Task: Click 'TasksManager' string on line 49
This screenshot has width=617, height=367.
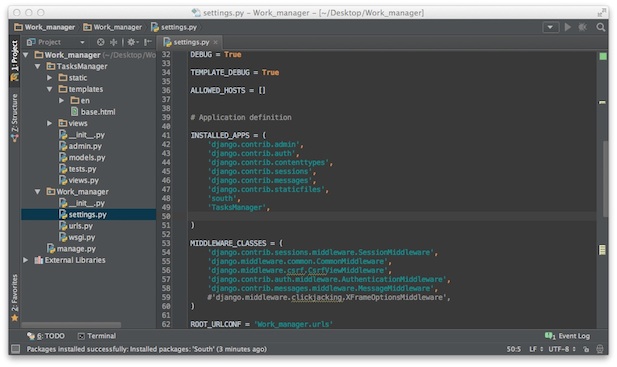Action: 236,207
